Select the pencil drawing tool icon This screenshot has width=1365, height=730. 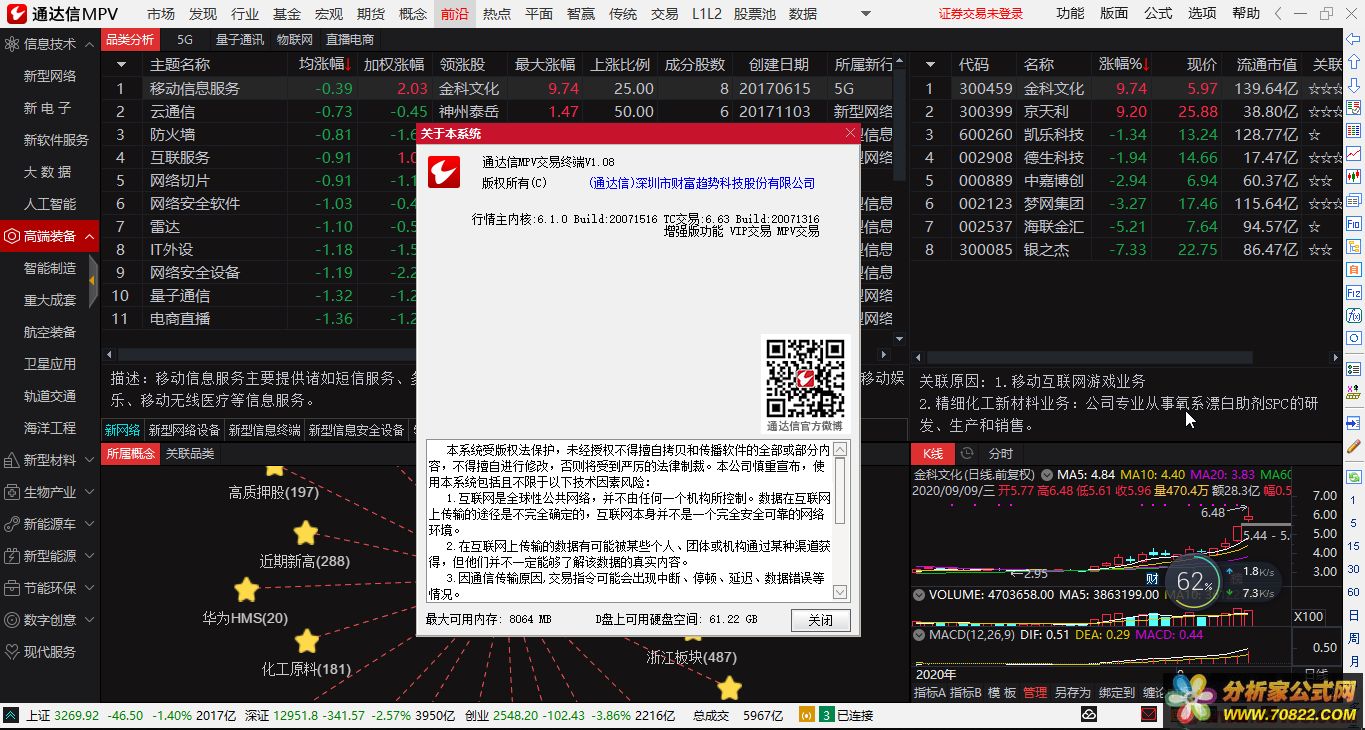[x=1354, y=446]
